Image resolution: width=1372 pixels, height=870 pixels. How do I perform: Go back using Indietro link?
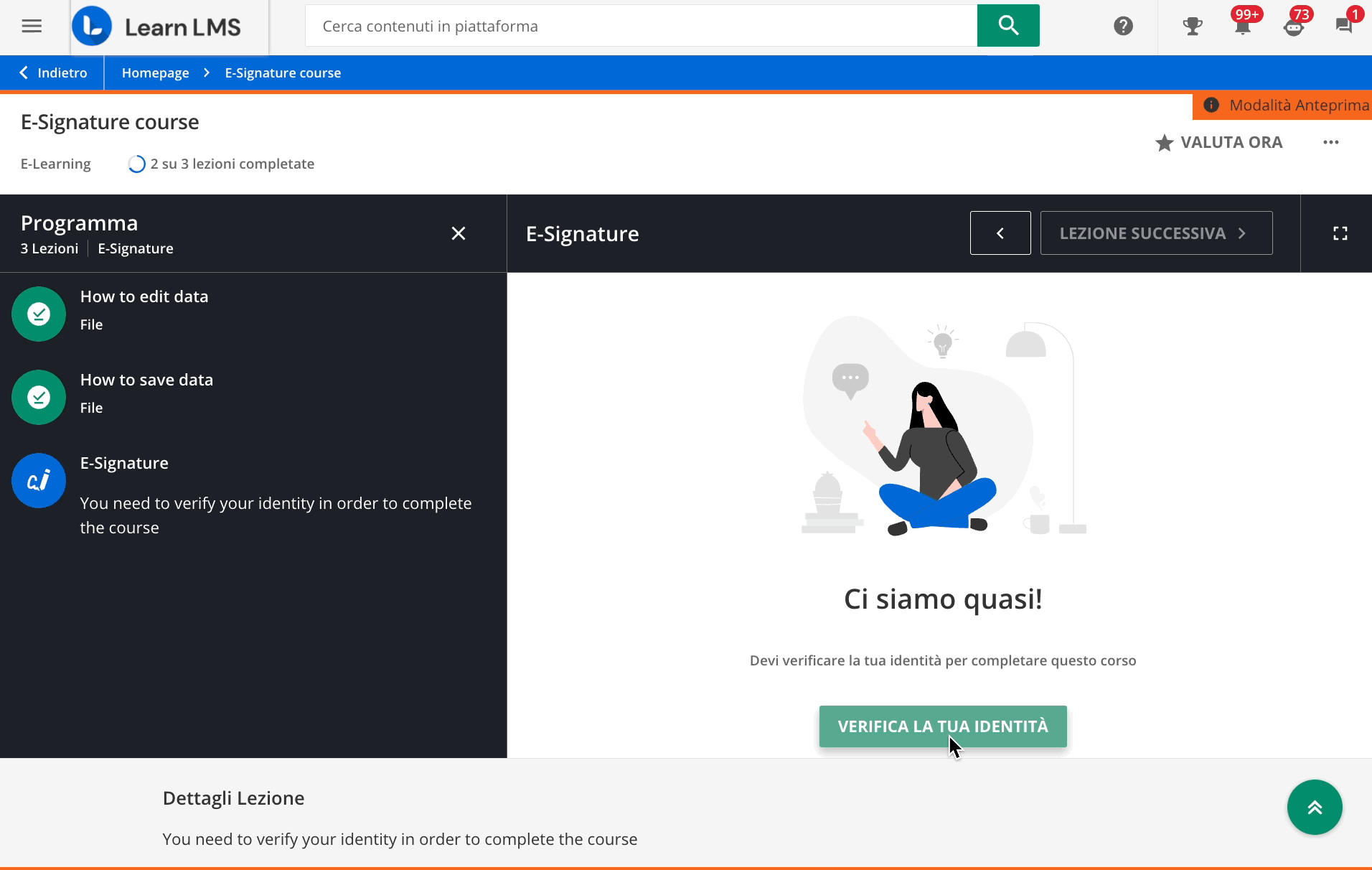(x=53, y=73)
